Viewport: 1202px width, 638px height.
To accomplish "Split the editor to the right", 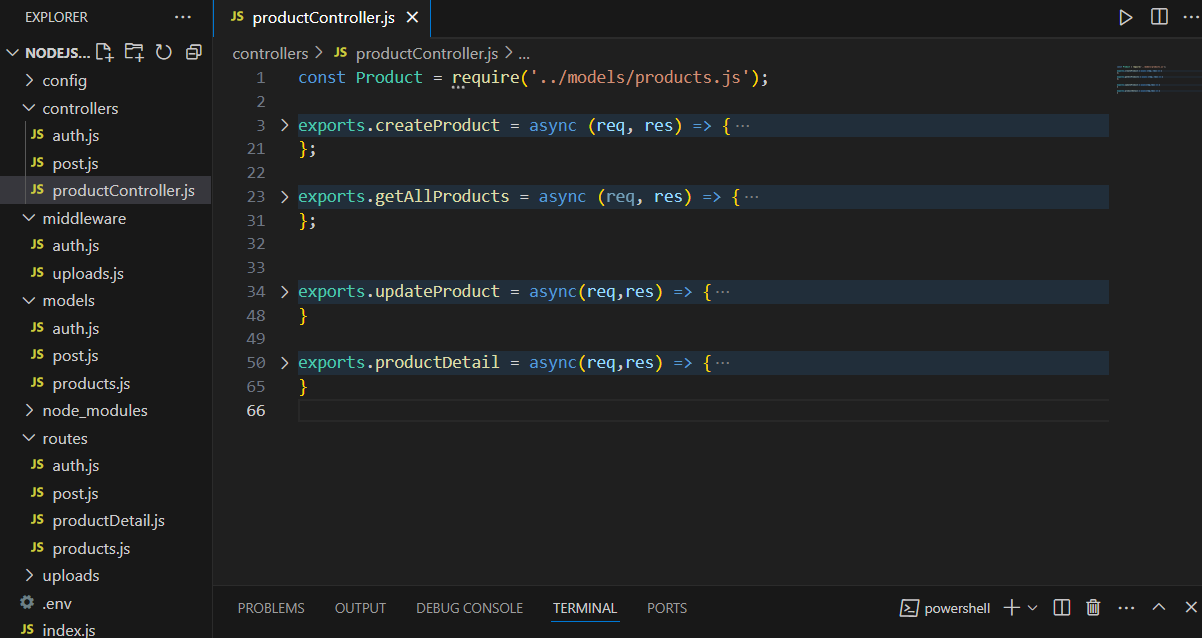I will (1159, 17).
